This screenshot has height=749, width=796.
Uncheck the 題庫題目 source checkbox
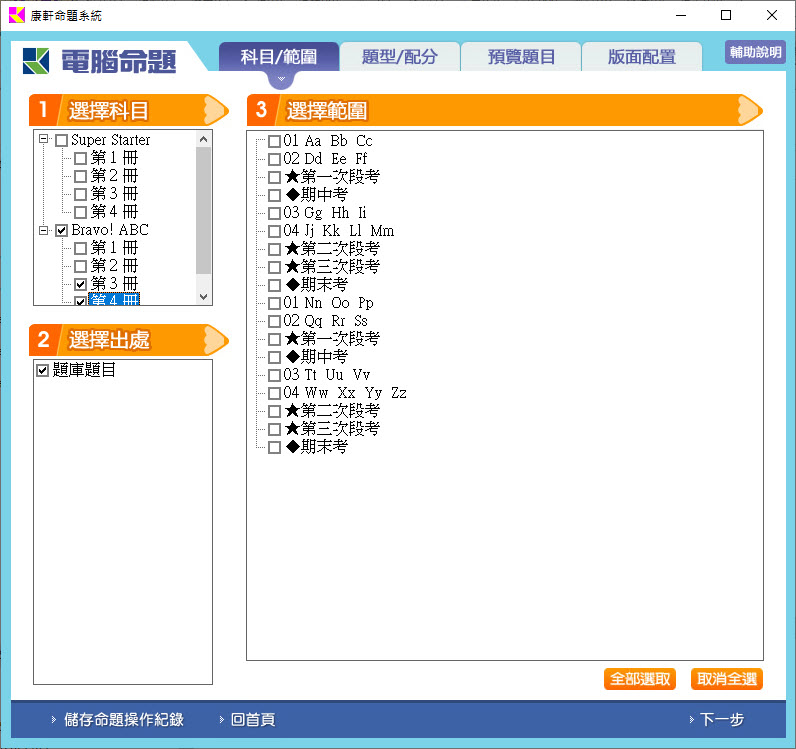pyautogui.click(x=42, y=370)
